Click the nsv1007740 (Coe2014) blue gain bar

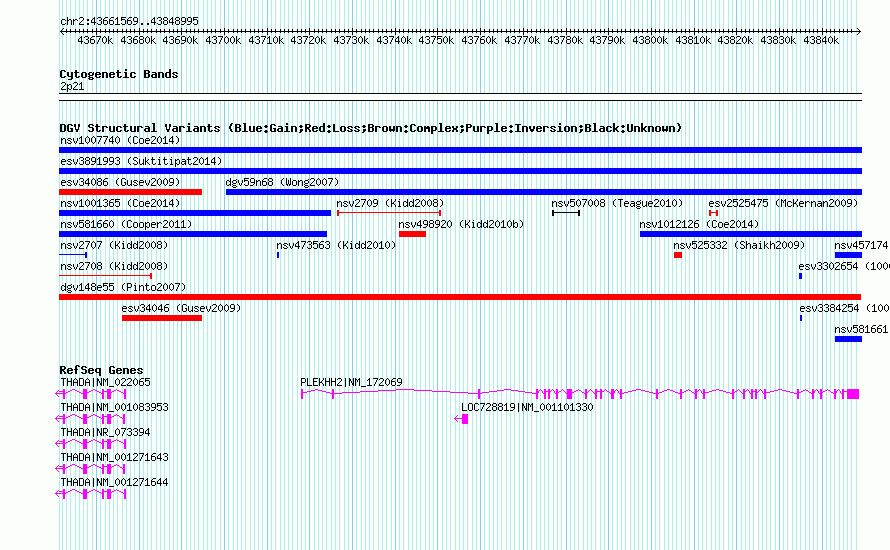click(x=460, y=150)
